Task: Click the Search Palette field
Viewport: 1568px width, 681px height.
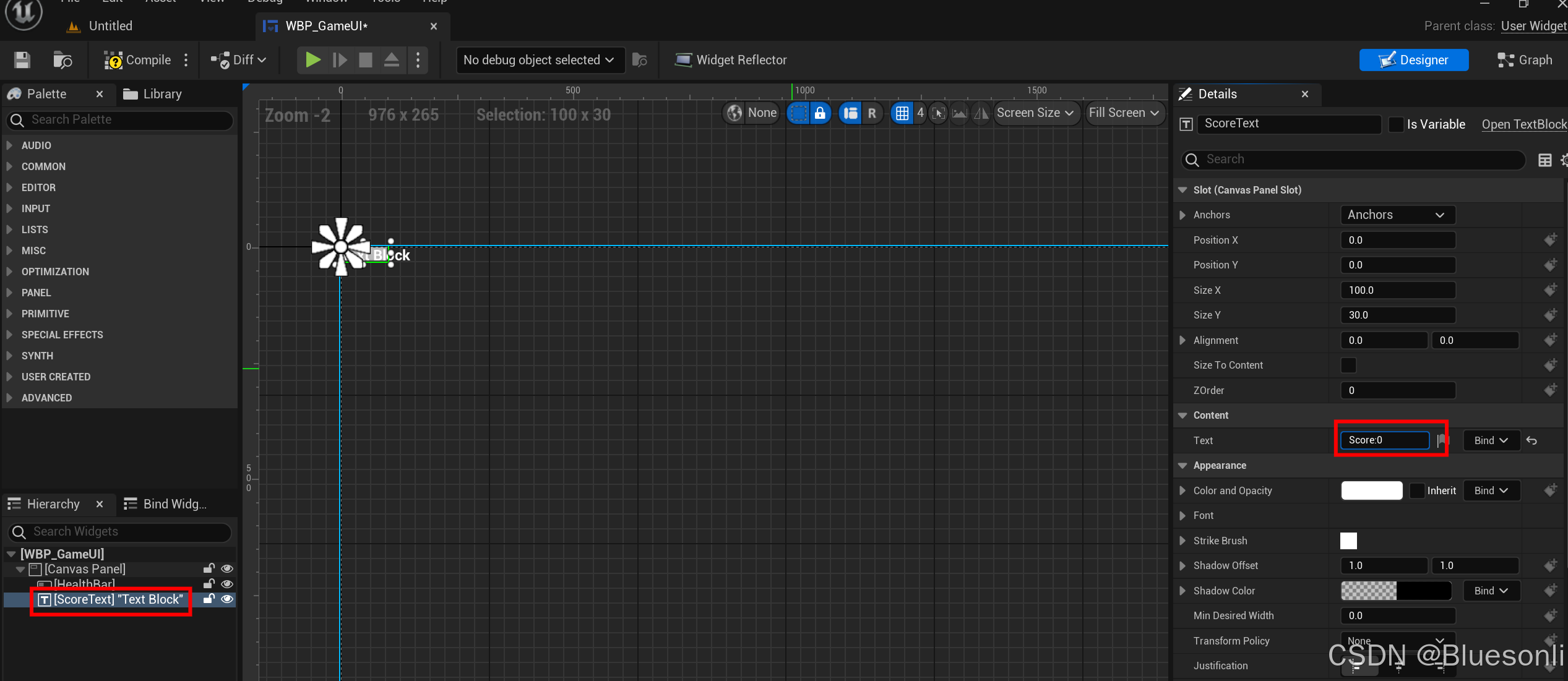Action: [120, 120]
